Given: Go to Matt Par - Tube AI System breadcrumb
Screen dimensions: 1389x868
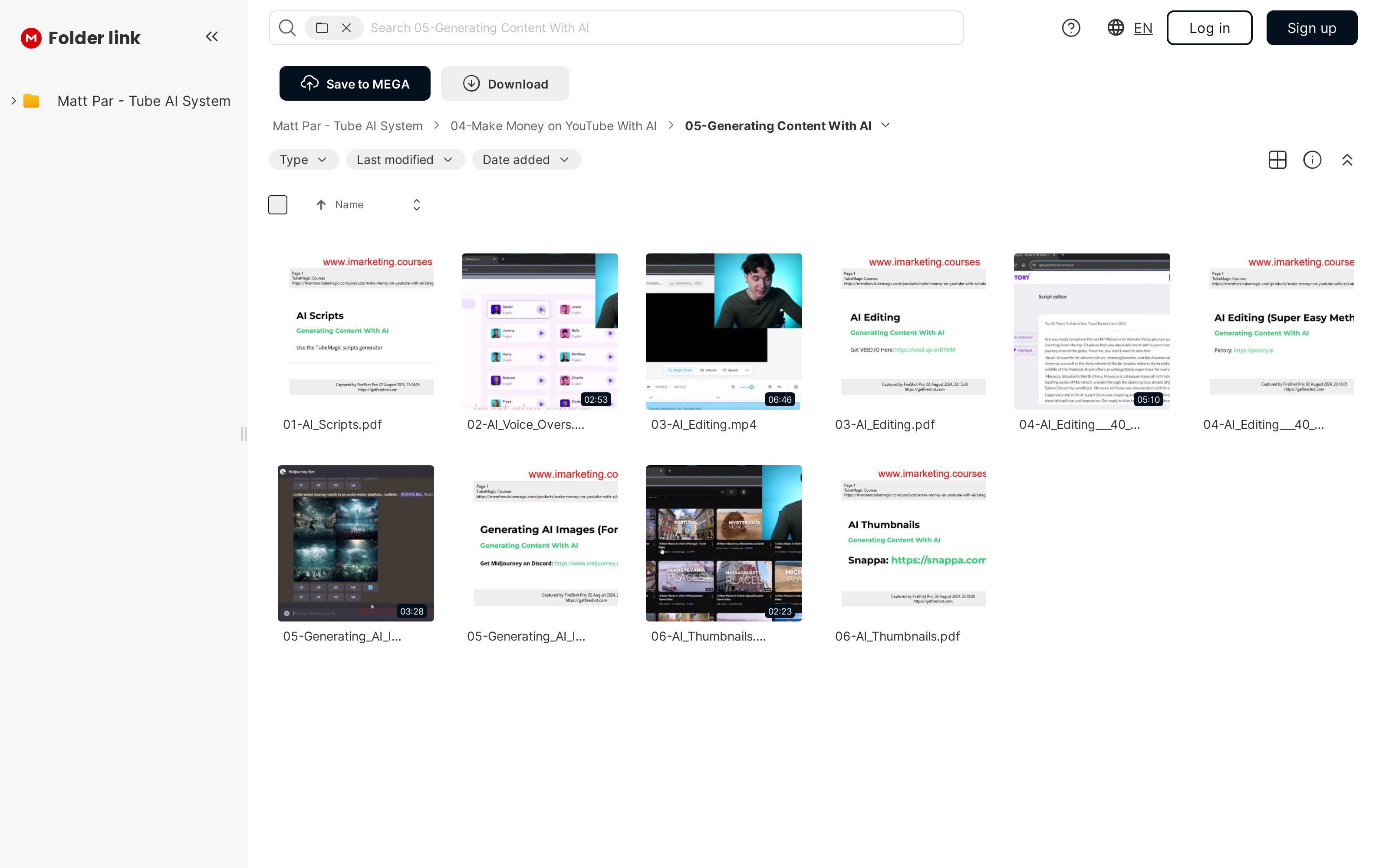Looking at the screenshot, I should [347, 126].
